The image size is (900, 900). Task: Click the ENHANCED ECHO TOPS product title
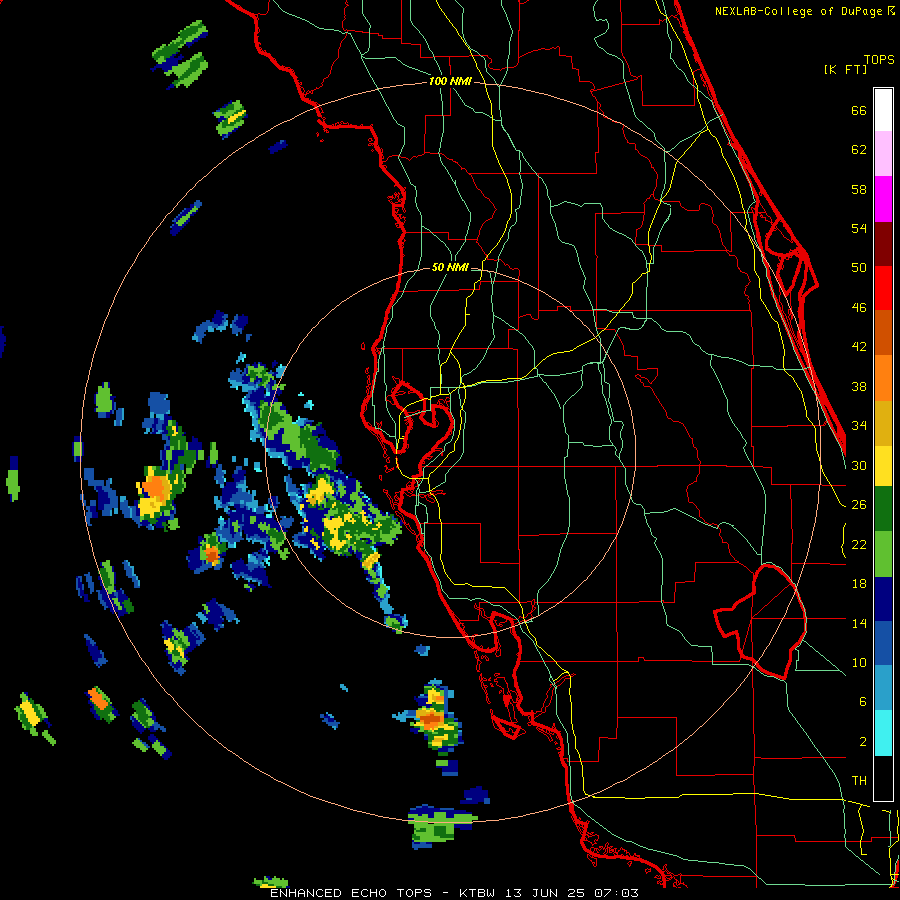[x=351, y=893]
